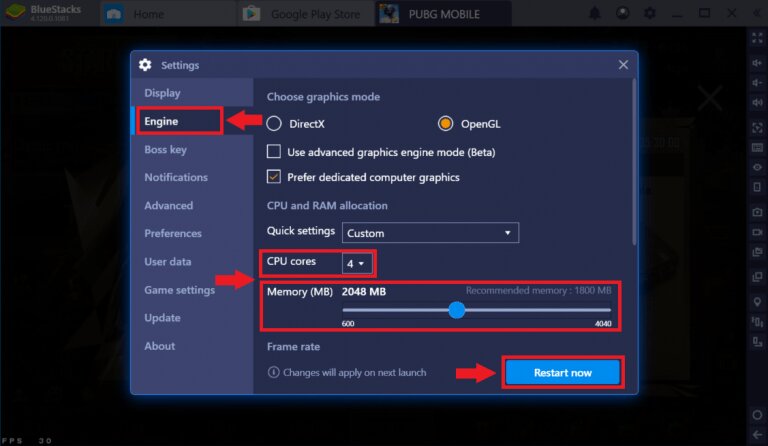Viewport: 768px width, 446px height.
Task: Open the notifications bell icon
Action: click(x=595, y=14)
